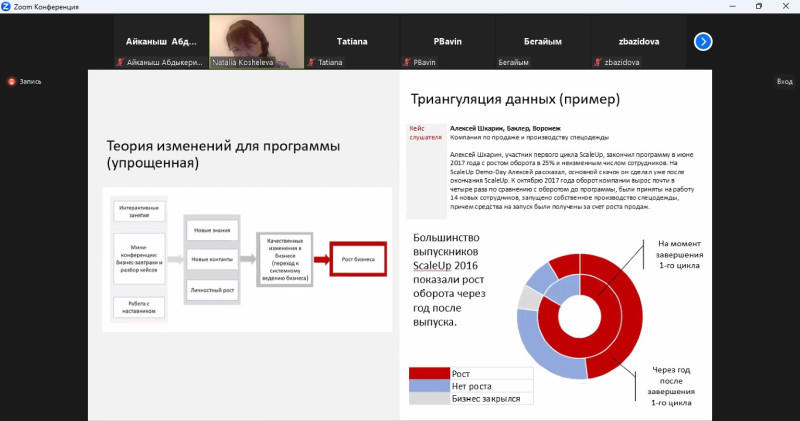
Task: Click the red recording indicator icon
Action: point(11,82)
